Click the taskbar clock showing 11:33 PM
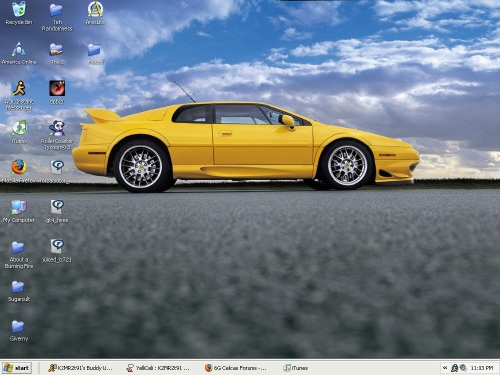 [x=482, y=368]
